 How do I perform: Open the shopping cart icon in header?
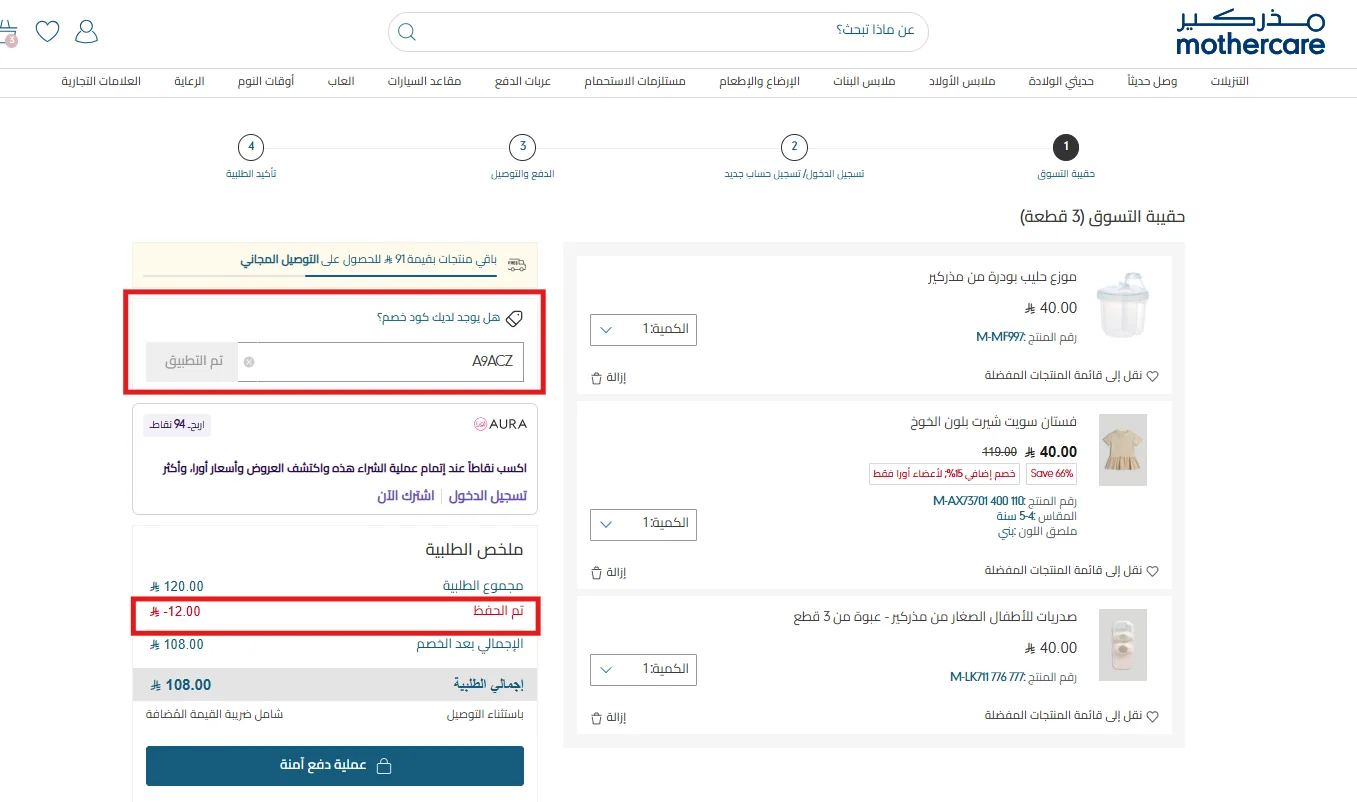pyautogui.click(x=8, y=33)
